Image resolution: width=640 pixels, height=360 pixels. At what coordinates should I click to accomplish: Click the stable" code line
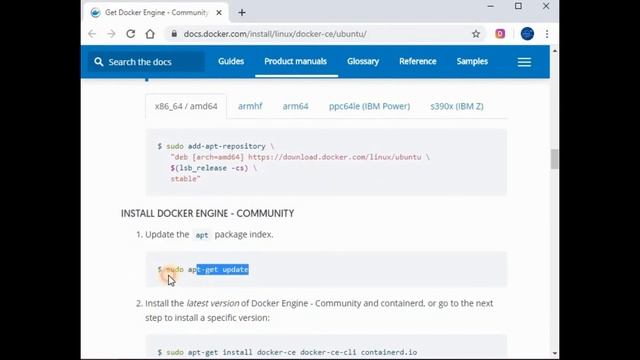click(185, 179)
